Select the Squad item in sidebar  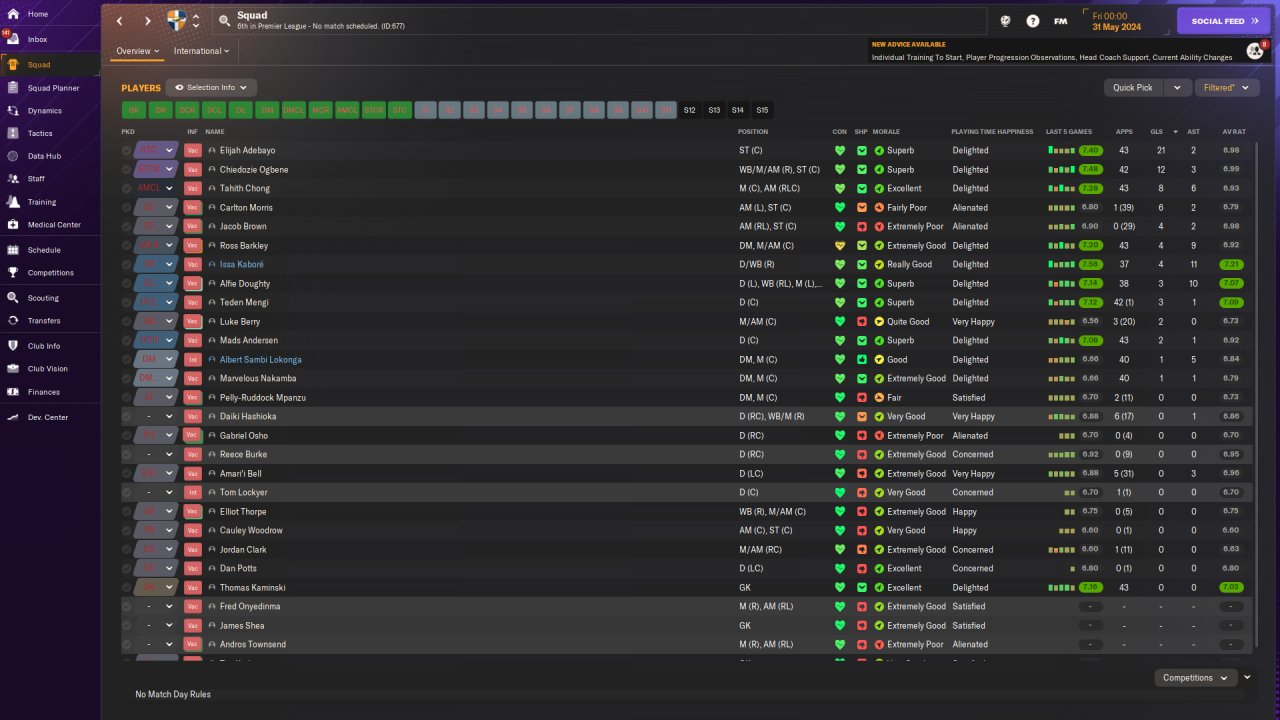tap(50, 65)
